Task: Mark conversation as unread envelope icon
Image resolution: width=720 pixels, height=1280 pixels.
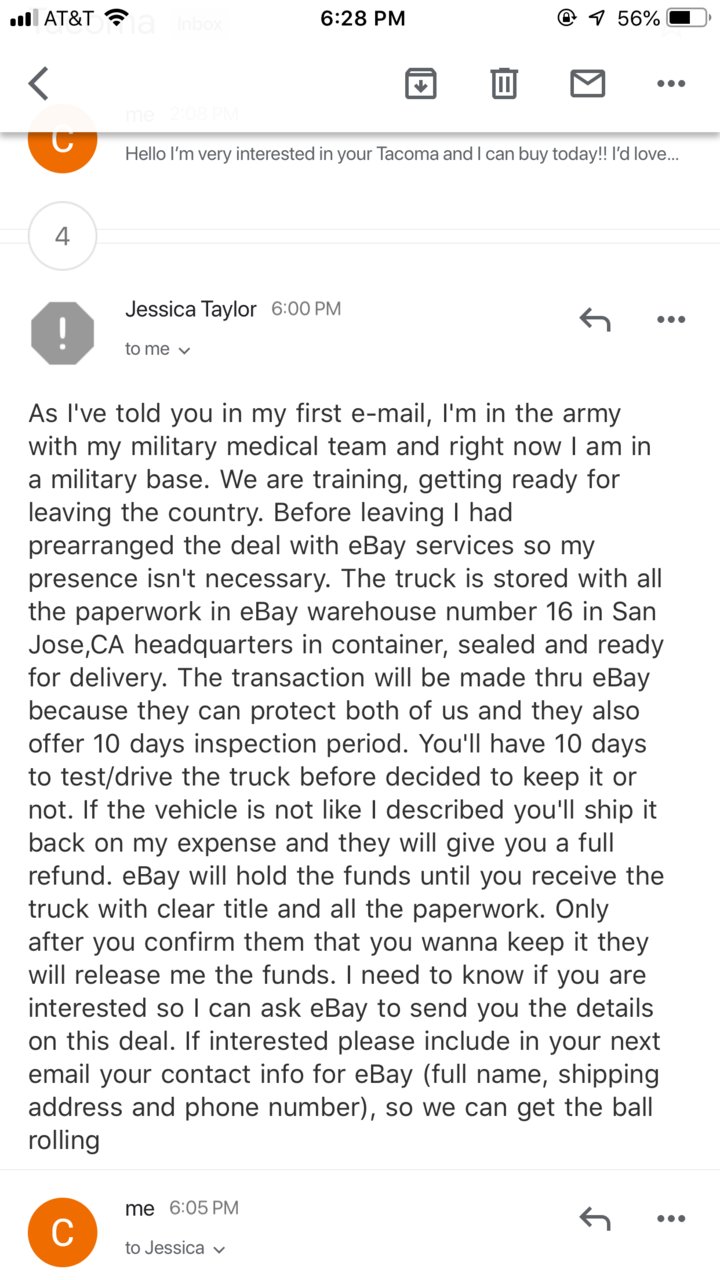Action: point(588,84)
